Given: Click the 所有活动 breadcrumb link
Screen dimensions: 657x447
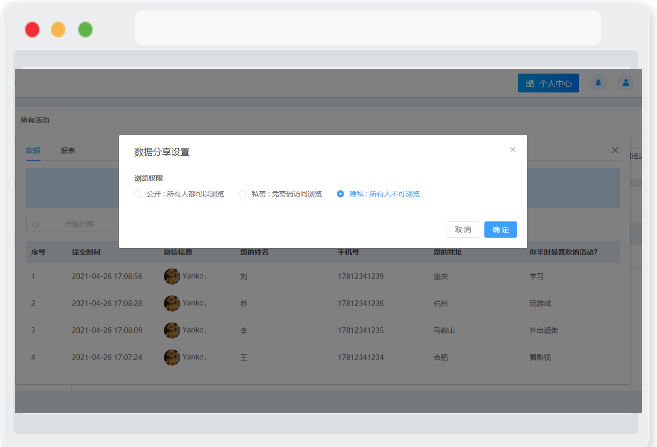Looking at the screenshot, I should tap(35, 120).
